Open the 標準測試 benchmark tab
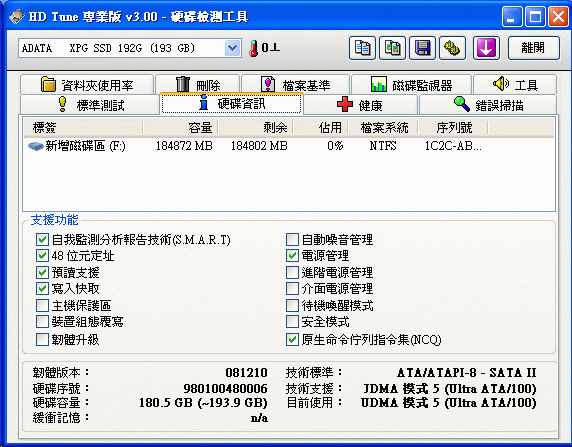The width and height of the screenshot is (572, 447). pyautogui.click(x=90, y=105)
